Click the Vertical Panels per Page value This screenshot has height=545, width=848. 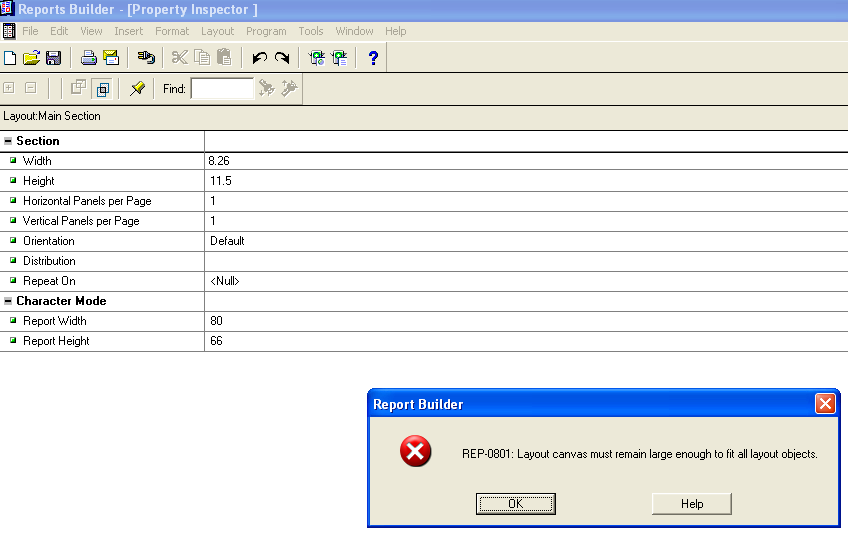[x=213, y=221]
